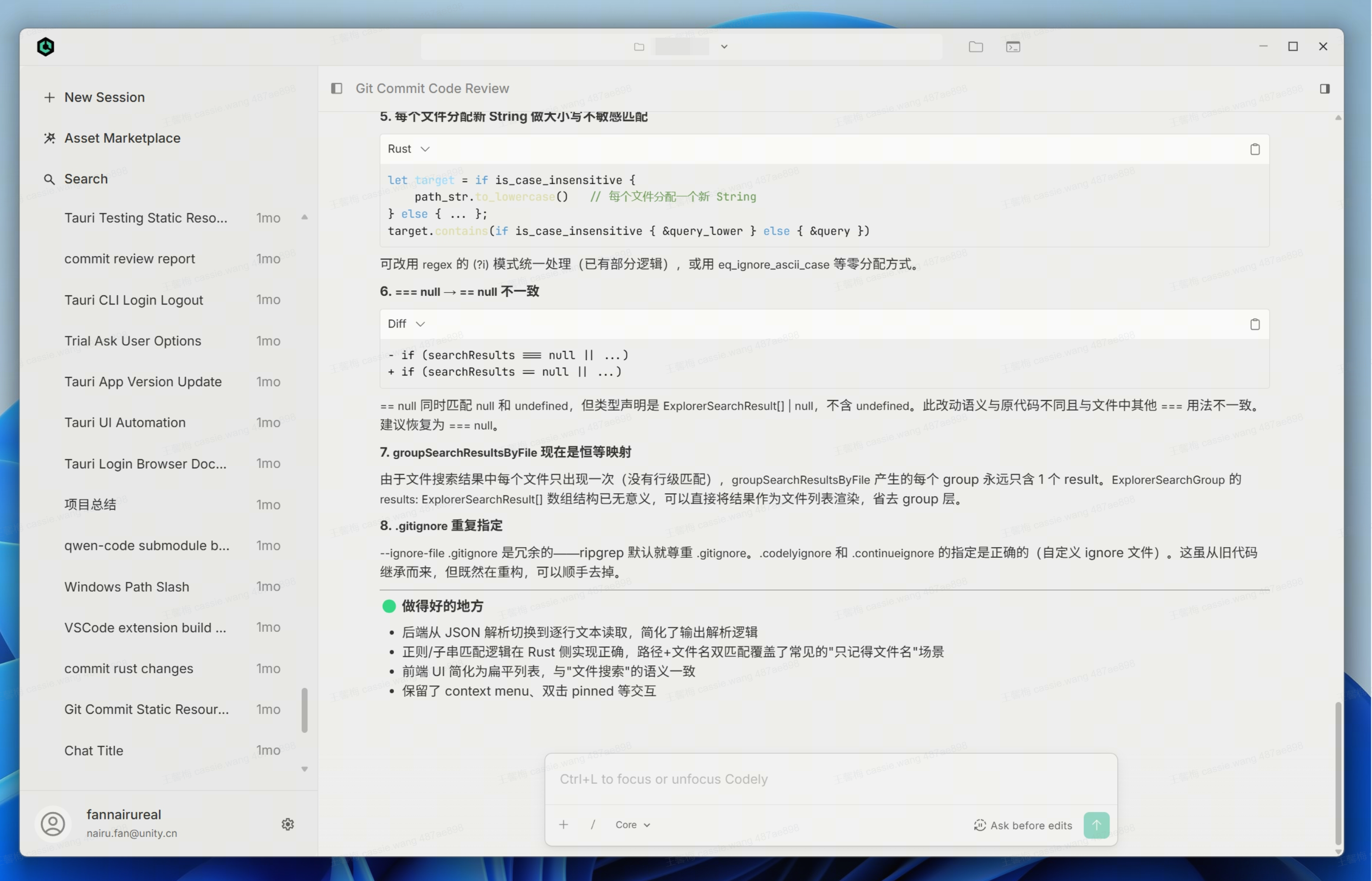Open the Rust language dropdown
The width and height of the screenshot is (1372, 881).
pos(408,149)
